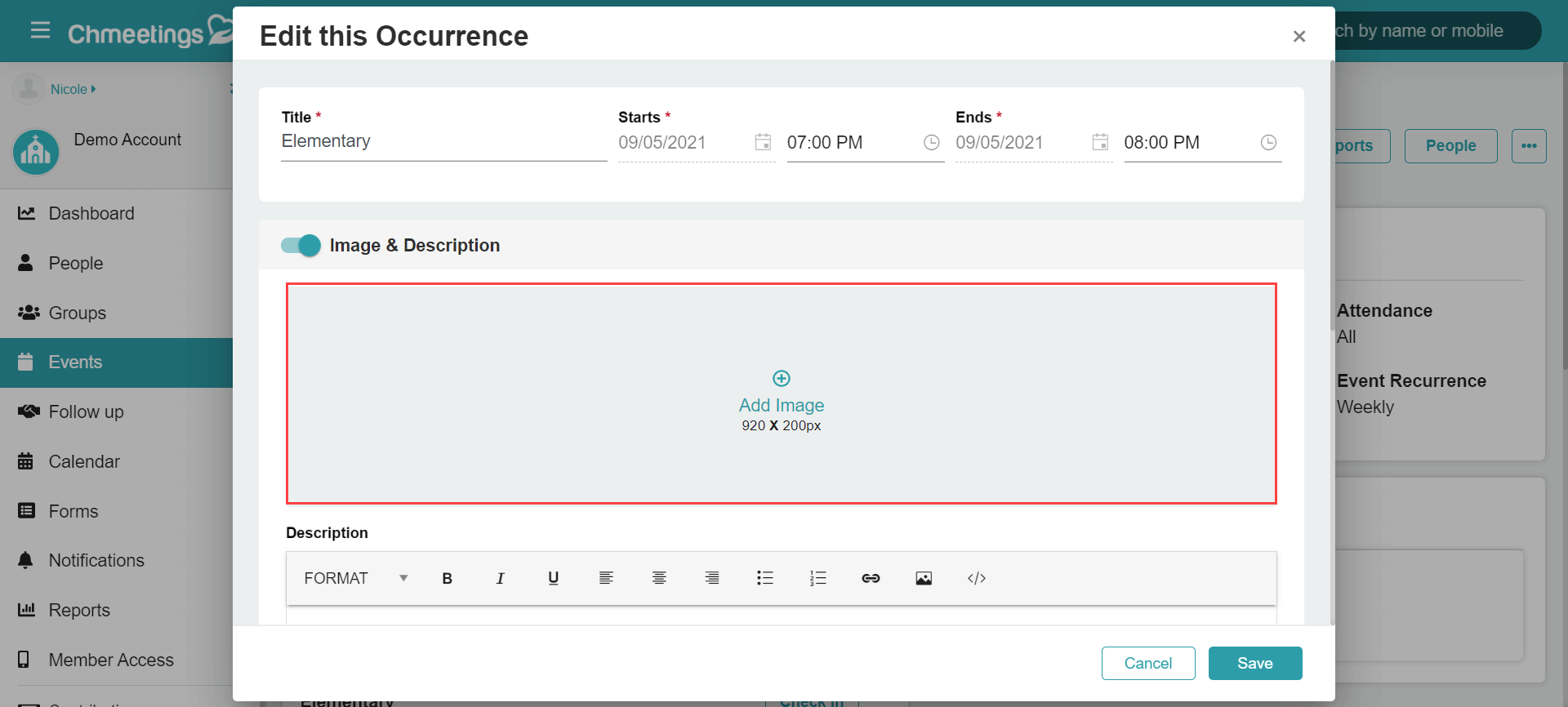Open the FORMAT dropdown
The image size is (1568, 707).
(x=356, y=578)
